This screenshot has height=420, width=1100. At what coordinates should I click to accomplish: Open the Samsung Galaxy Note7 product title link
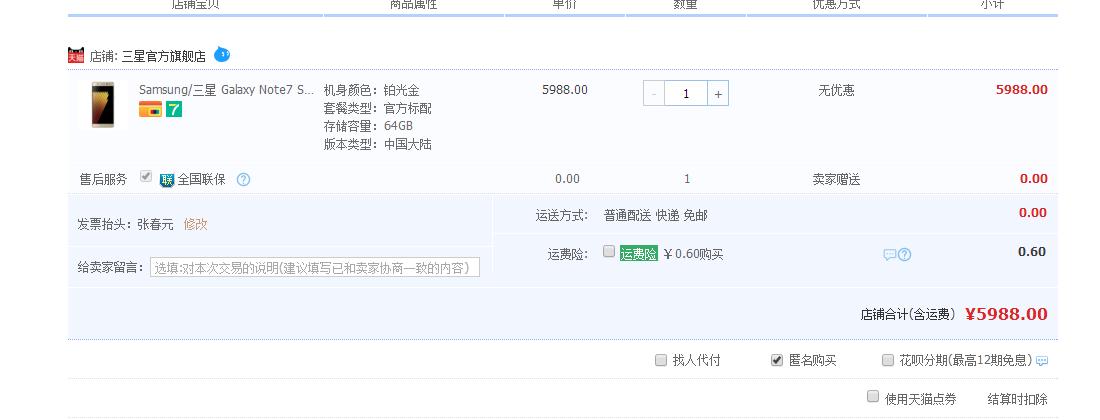click(227, 90)
